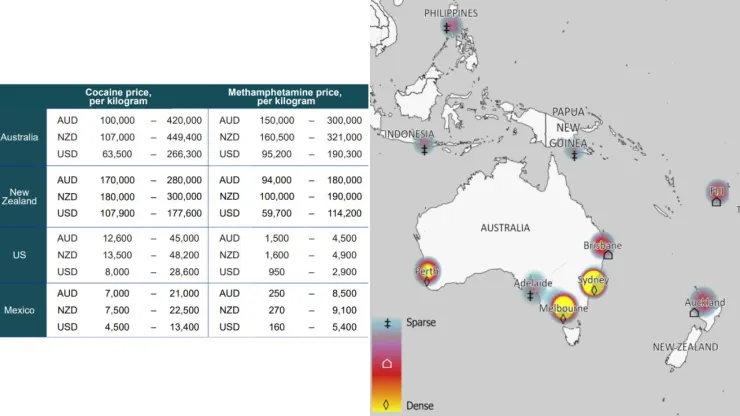This screenshot has width=740, height=416.
Task: Click the 'PHILIPPINES' label on map
Action: tap(451, 13)
